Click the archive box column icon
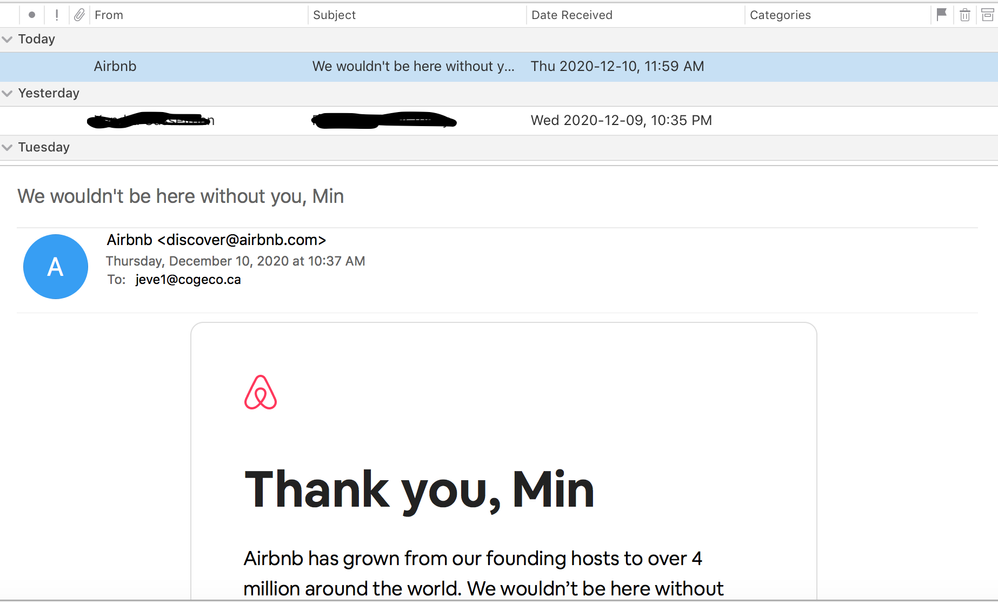The height and width of the screenshot is (602, 998). coord(987,15)
